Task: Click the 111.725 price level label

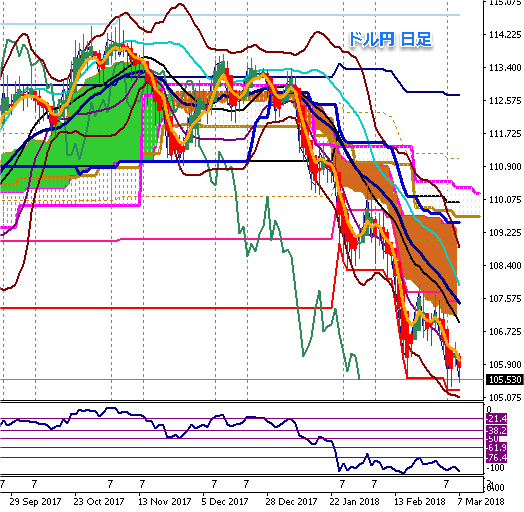Action: (505, 134)
